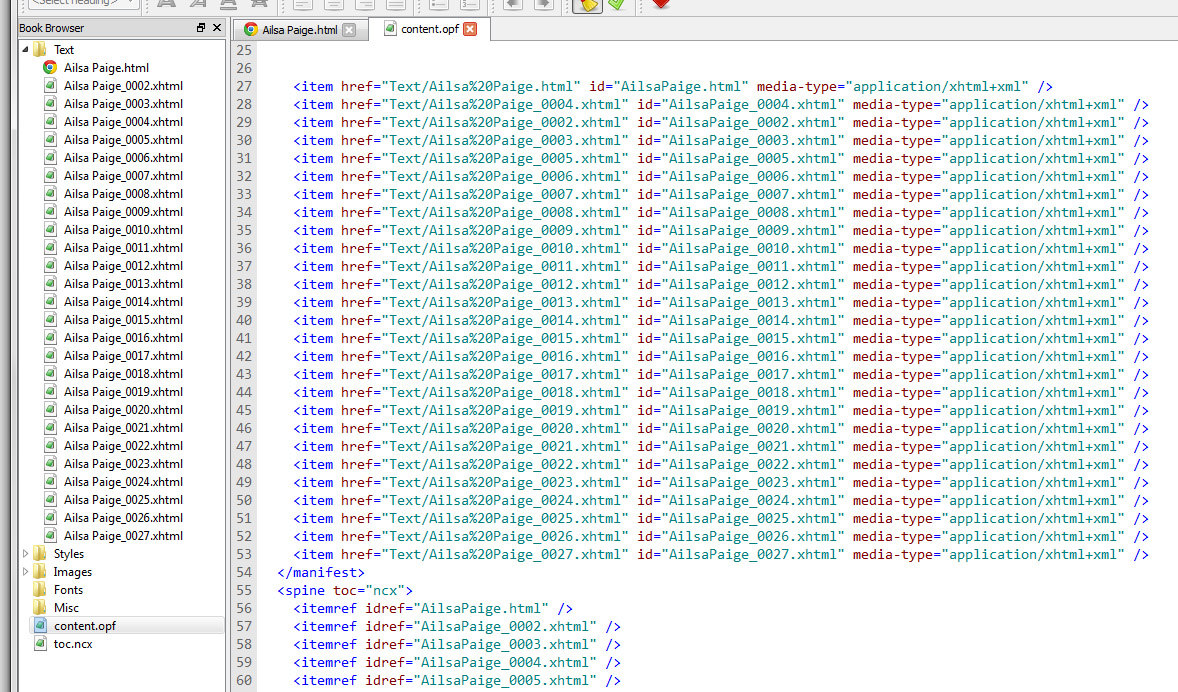This screenshot has width=1178, height=692.
Task: Float the Book Browser panel
Action: click(201, 28)
